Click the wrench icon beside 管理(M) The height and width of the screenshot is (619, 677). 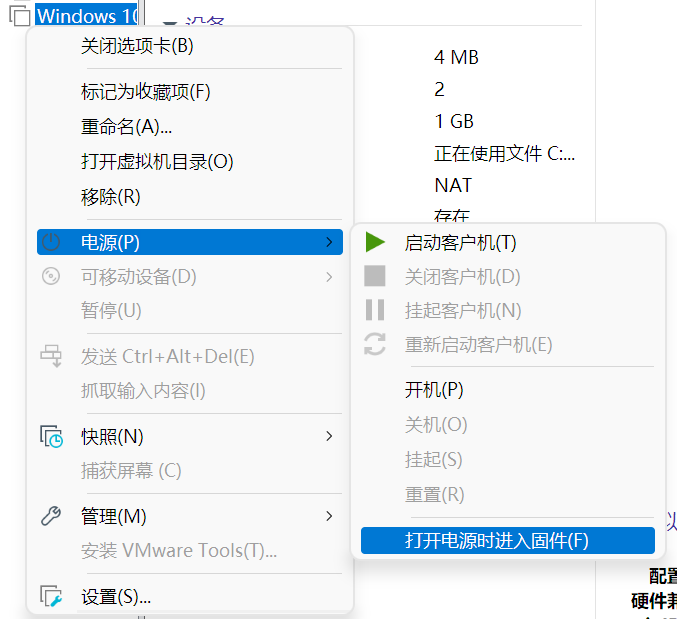[x=51, y=516]
